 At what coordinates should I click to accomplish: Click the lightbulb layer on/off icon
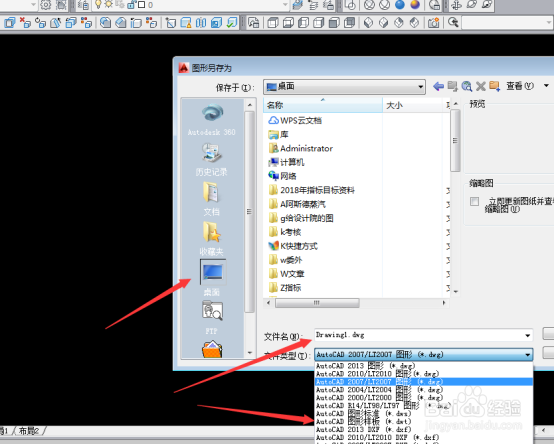(98, 5)
